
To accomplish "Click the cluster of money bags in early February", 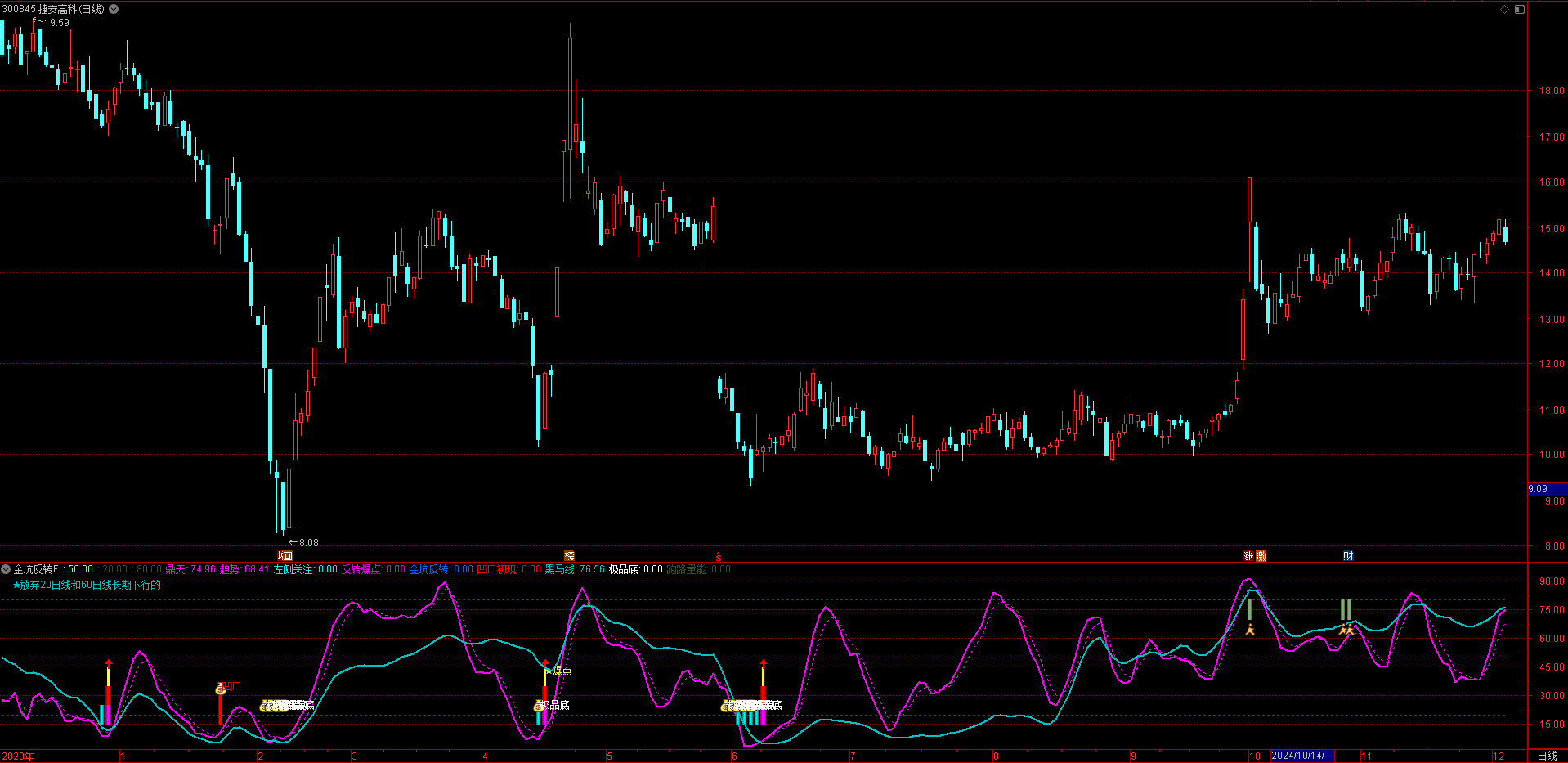I will (x=275, y=706).
